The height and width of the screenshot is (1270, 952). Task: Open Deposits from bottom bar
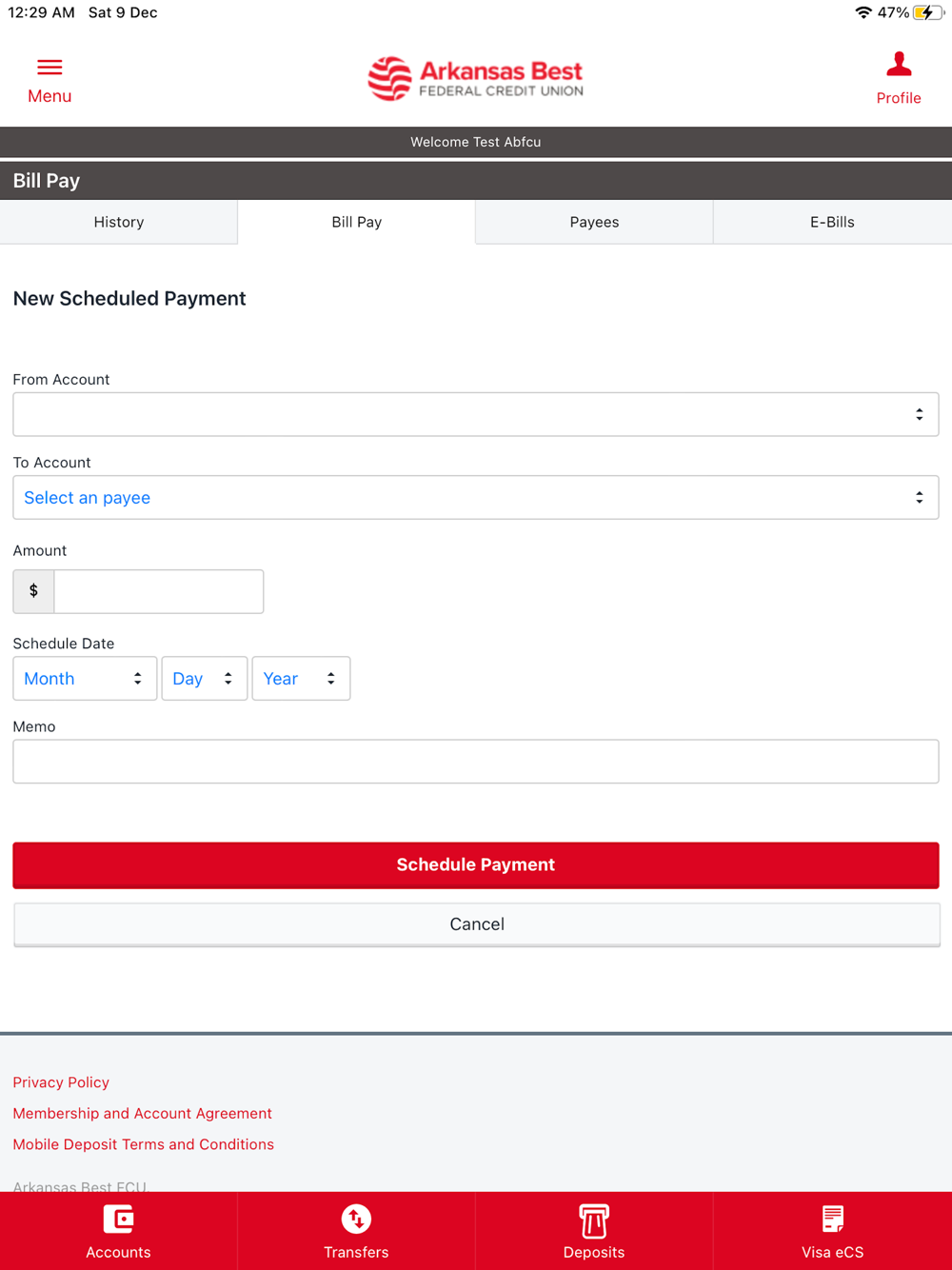594,1232
